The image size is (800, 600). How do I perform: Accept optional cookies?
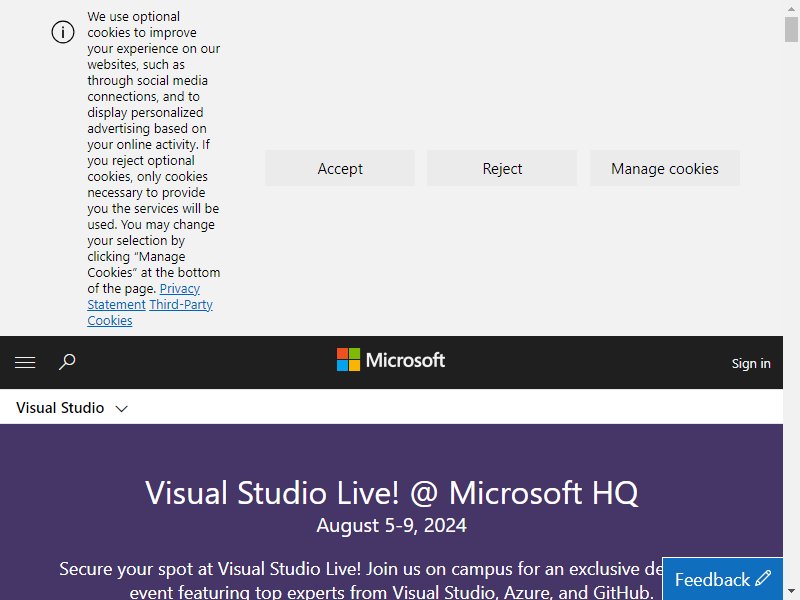point(340,168)
